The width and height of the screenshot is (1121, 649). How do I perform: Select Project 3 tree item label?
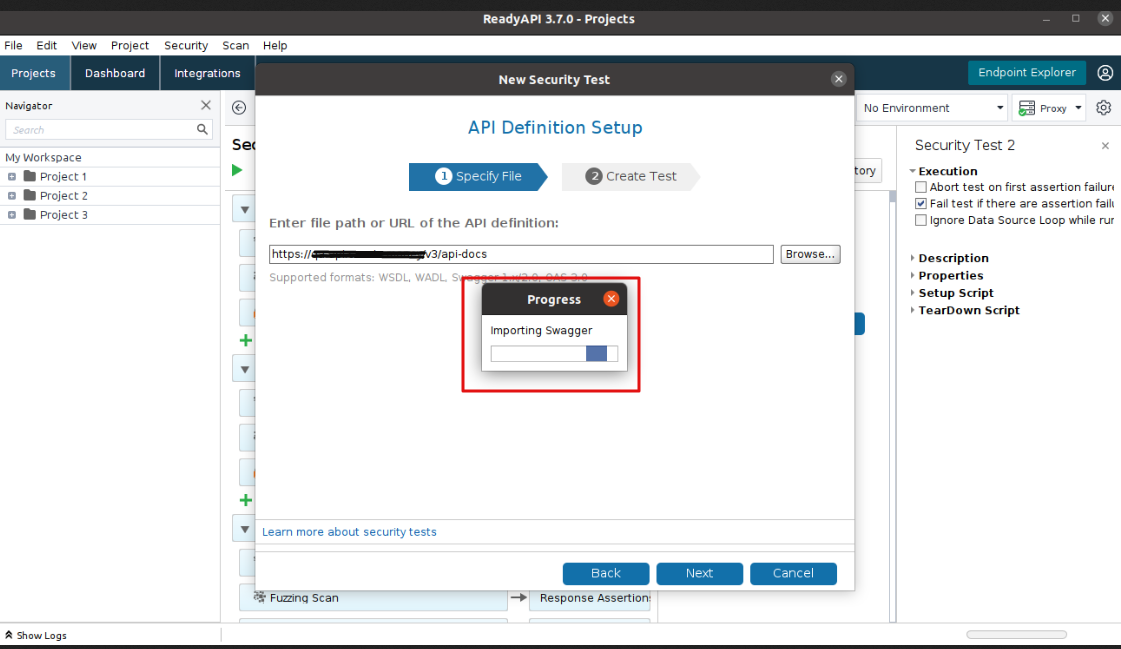click(64, 215)
